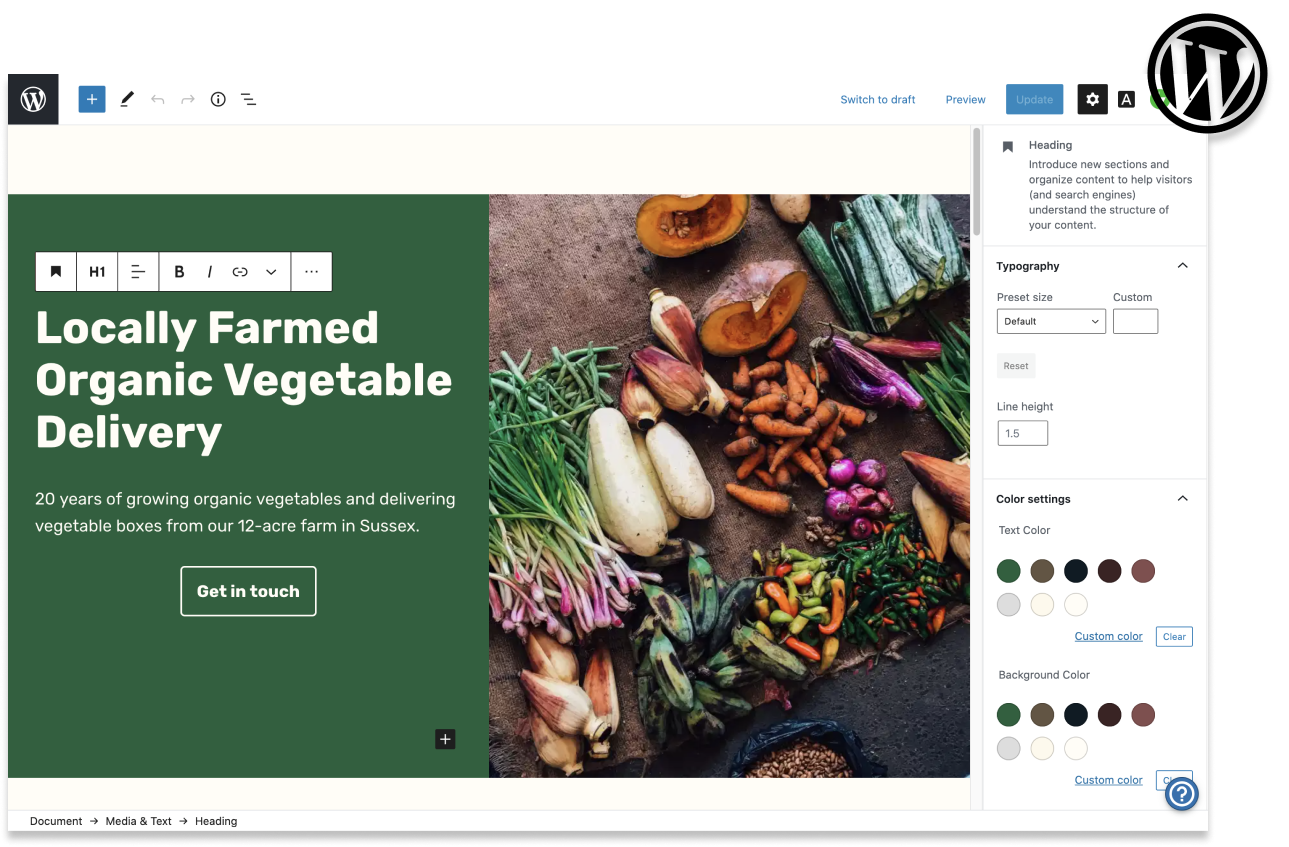This screenshot has height=847, width=1289.
Task: Select Document in the breadcrumb bar
Action: (56, 821)
